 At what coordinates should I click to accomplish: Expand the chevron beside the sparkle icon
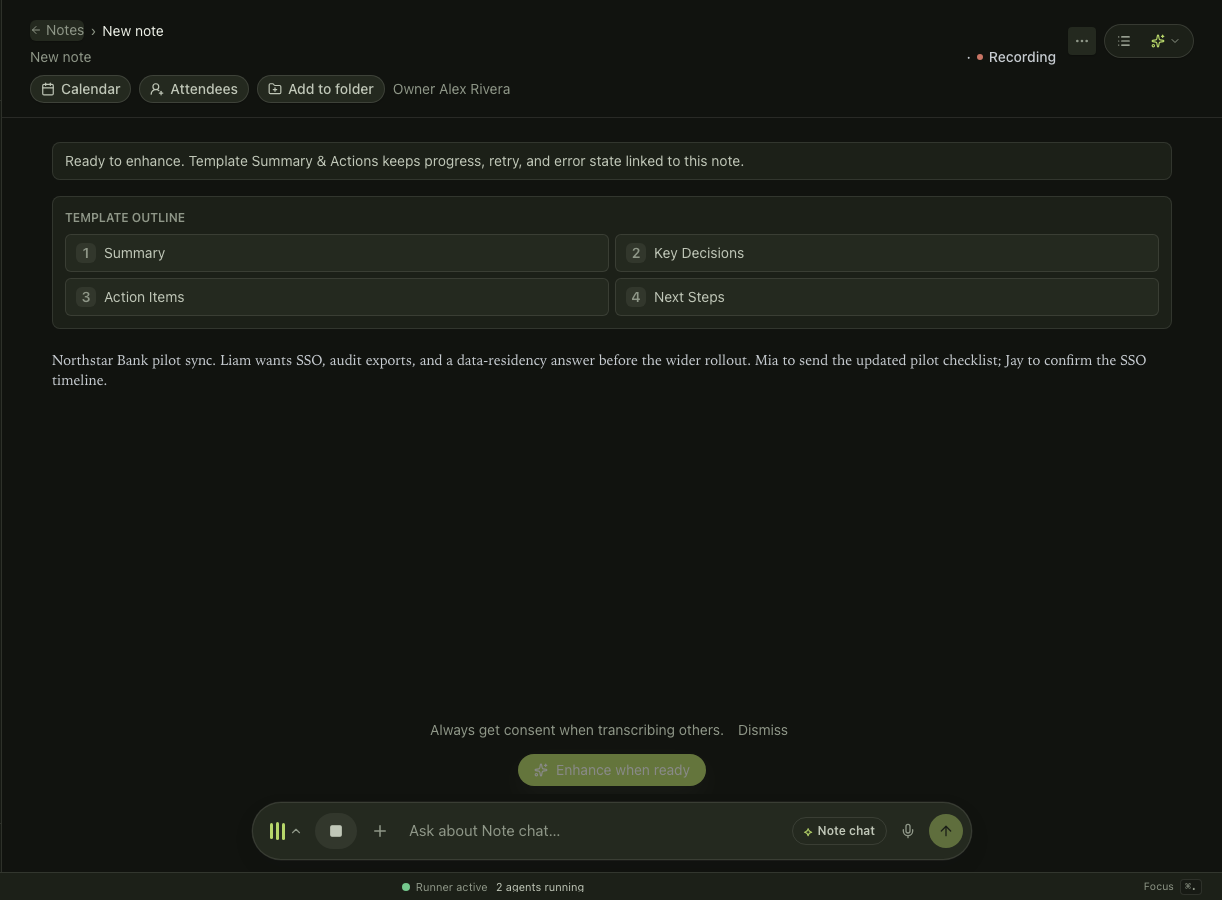point(1175,41)
